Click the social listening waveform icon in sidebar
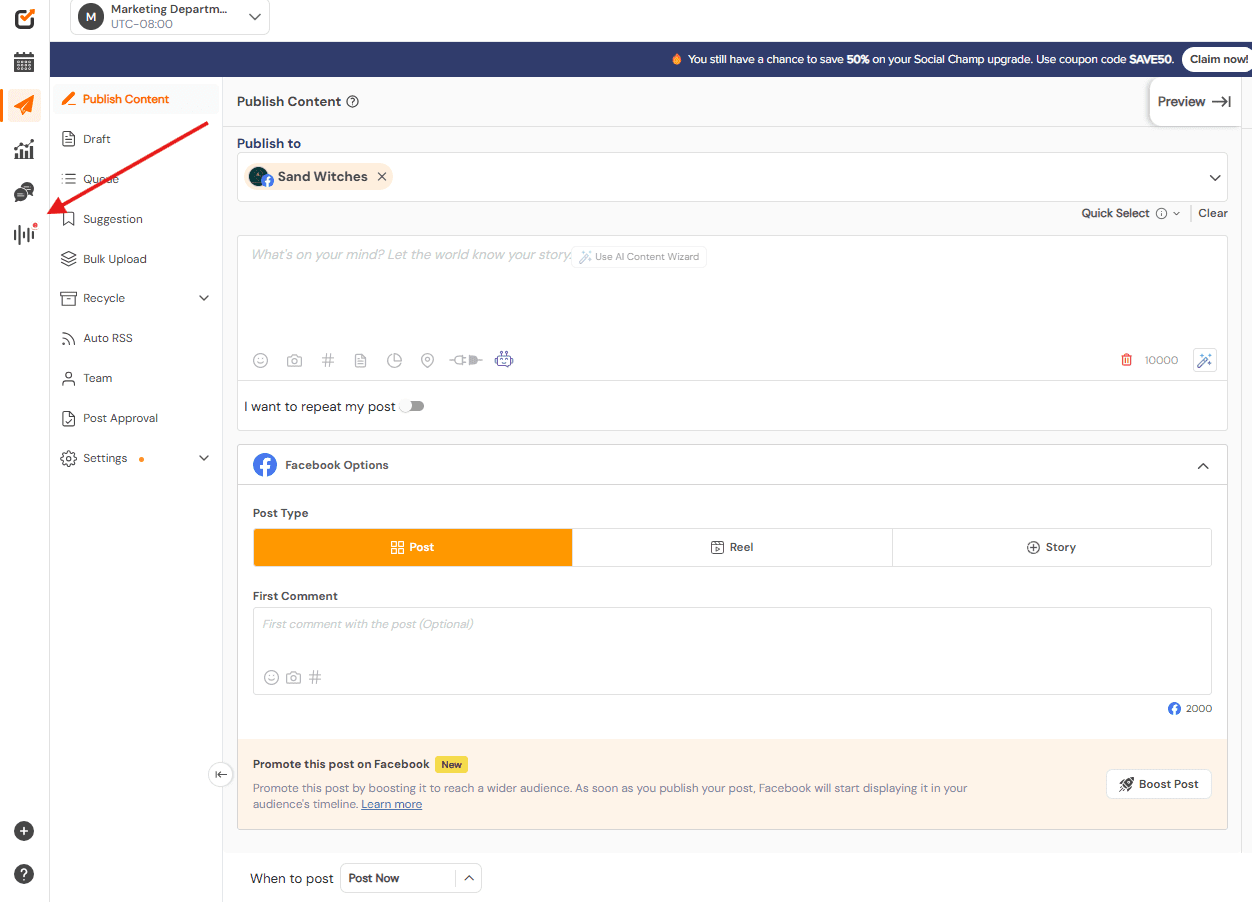 23,233
